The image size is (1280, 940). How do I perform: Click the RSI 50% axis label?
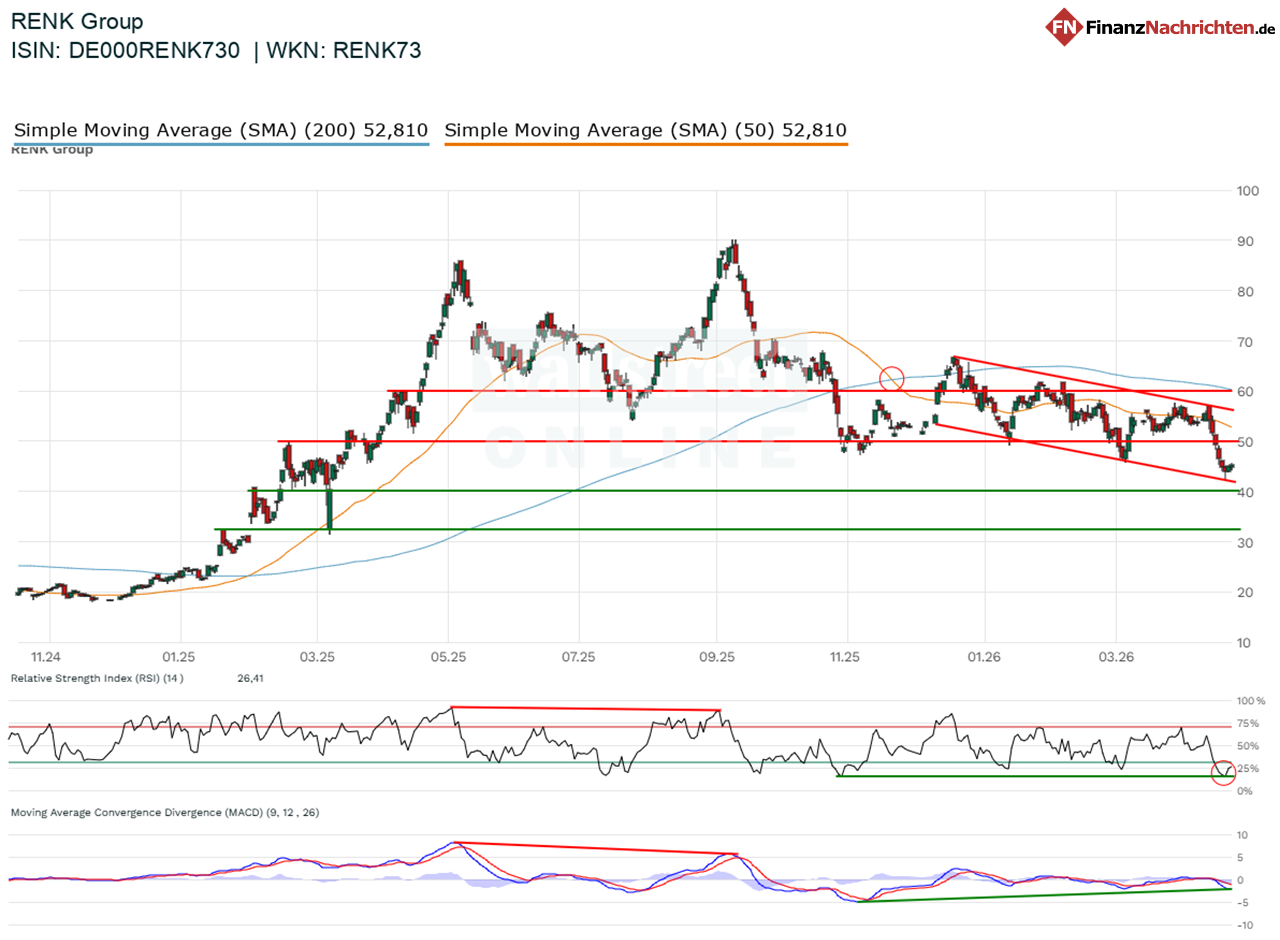pyautogui.click(x=1249, y=746)
